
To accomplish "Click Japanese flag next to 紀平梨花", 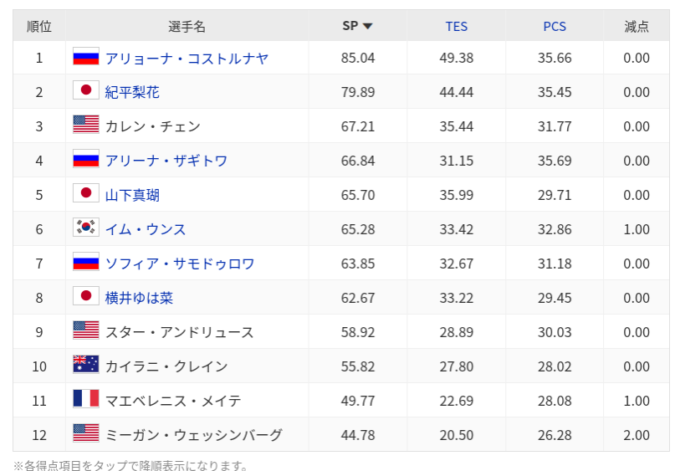I will coord(86,91).
